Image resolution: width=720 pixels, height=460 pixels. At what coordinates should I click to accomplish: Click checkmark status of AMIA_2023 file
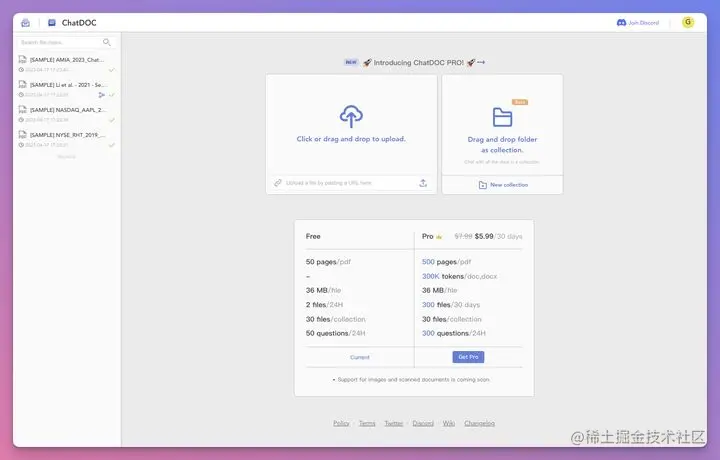point(112,70)
